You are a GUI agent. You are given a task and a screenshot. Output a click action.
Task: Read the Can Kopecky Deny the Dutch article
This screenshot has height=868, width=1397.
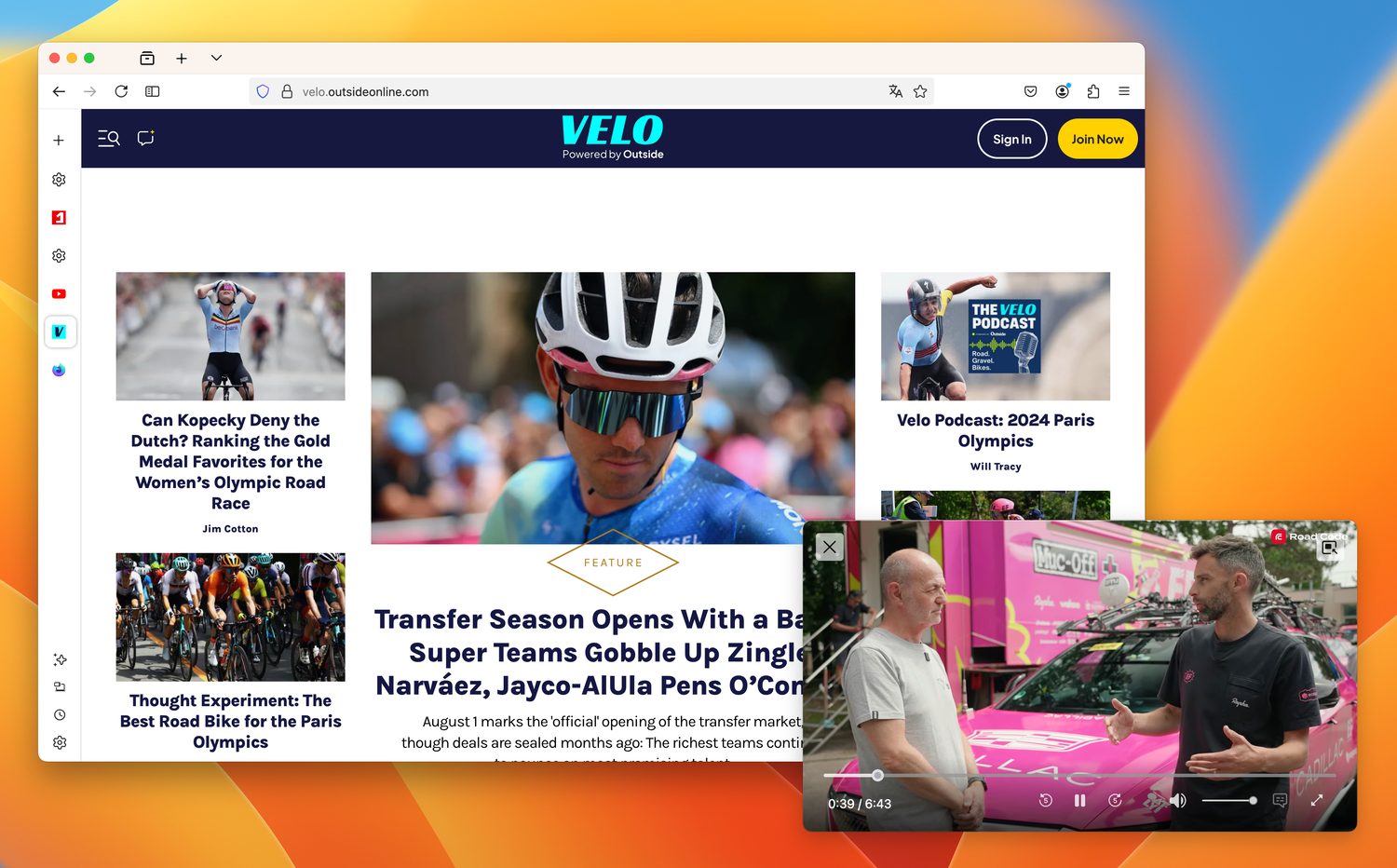(230, 462)
